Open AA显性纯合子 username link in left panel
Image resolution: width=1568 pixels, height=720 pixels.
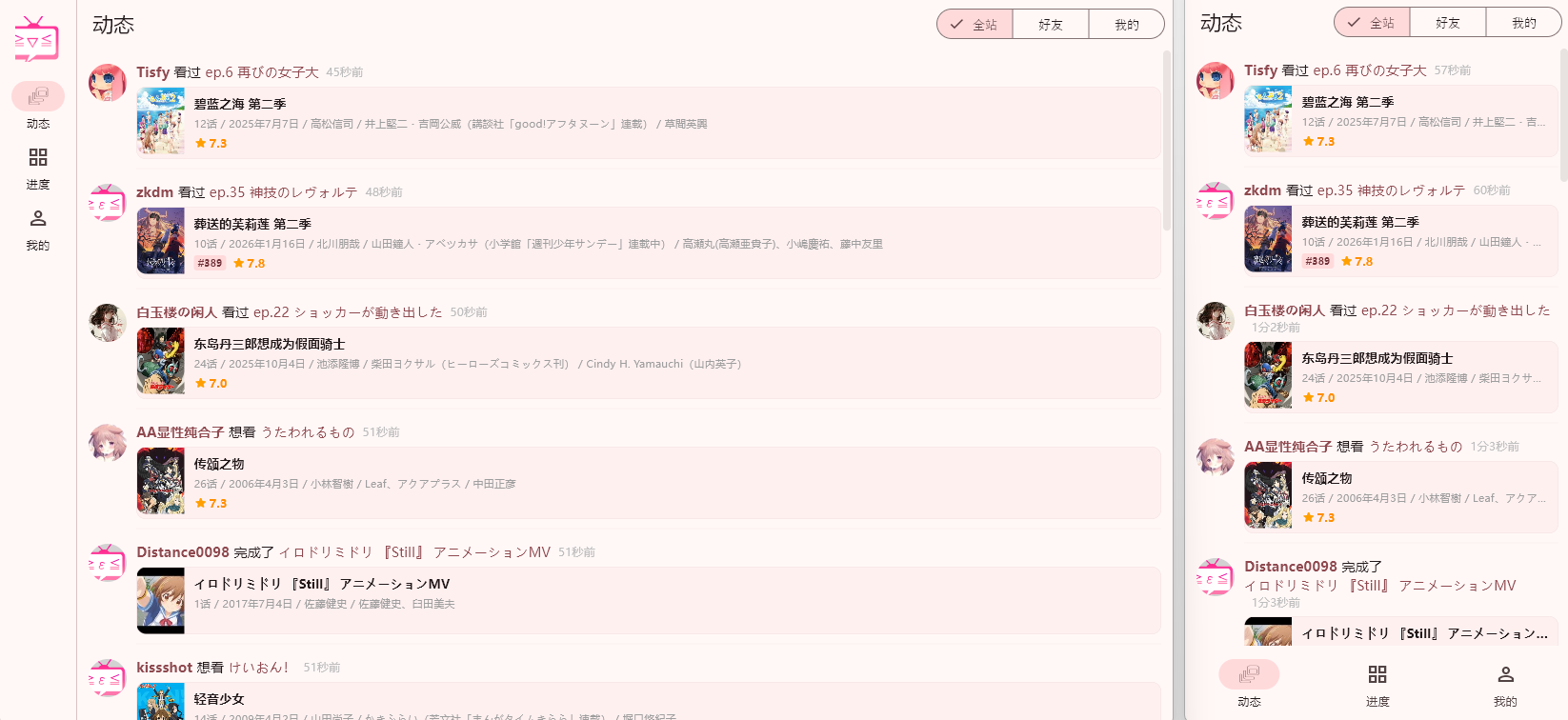pyautogui.click(x=180, y=432)
